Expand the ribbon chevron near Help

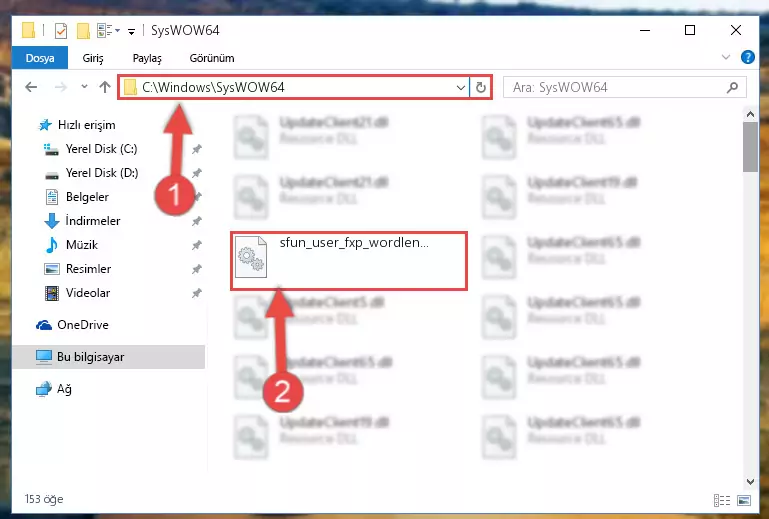[x=726, y=57]
